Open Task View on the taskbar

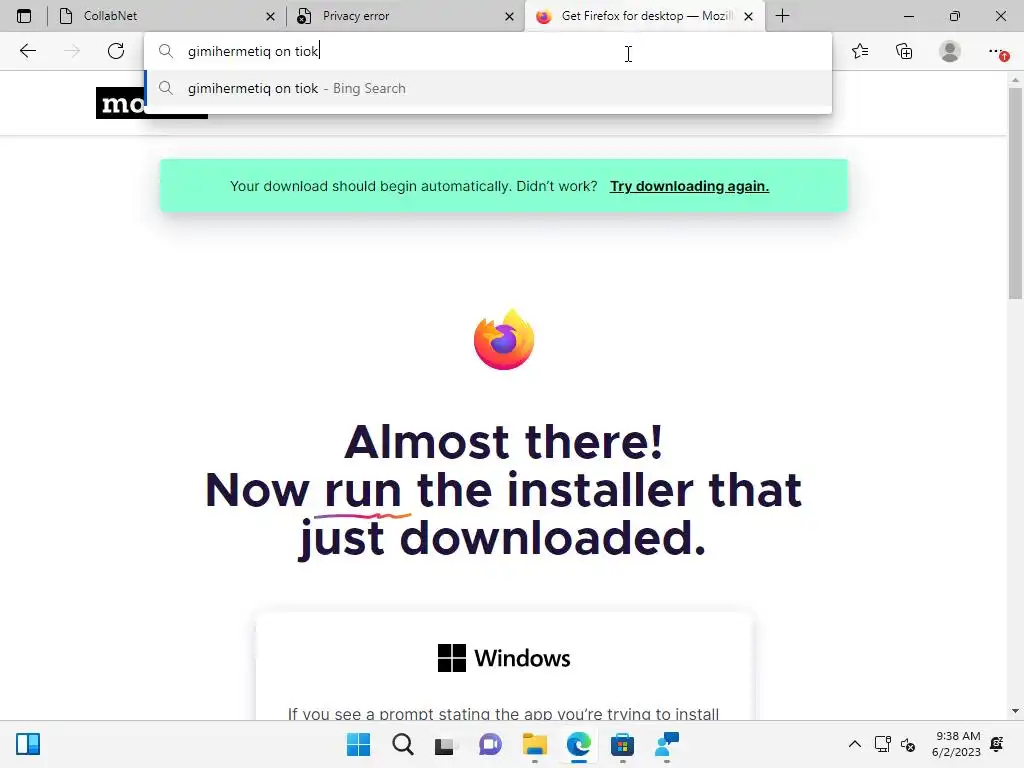click(x=446, y=744)
